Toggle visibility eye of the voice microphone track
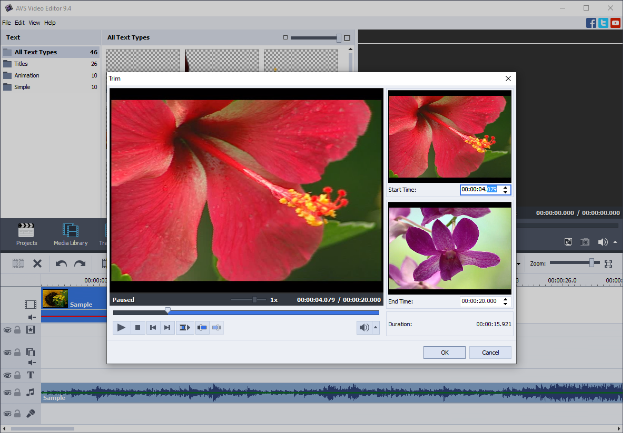The image size is (624, 434). click(7, 413)
